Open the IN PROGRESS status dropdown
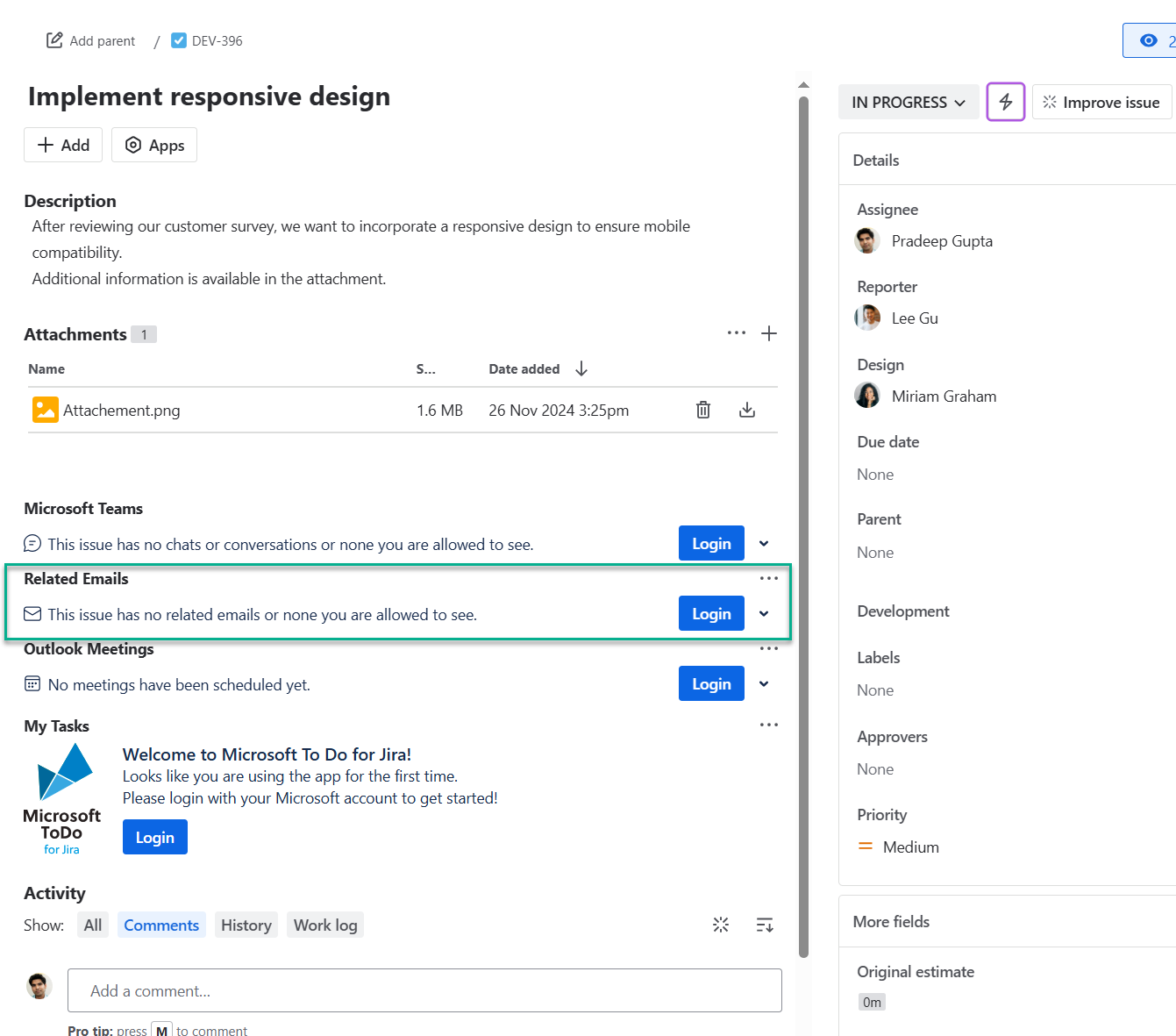The height and width of the screenshot is (1036, 1176). point(908,103)
